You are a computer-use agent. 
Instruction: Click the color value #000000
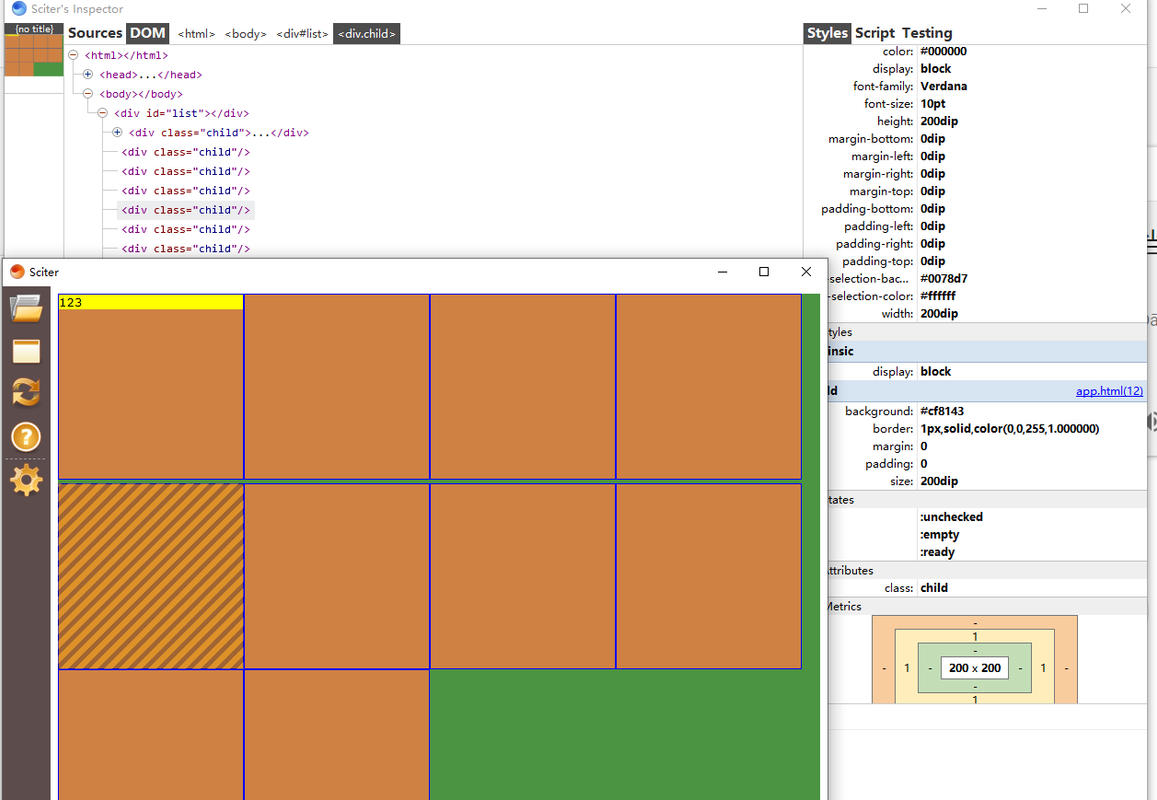click(943, 51)
